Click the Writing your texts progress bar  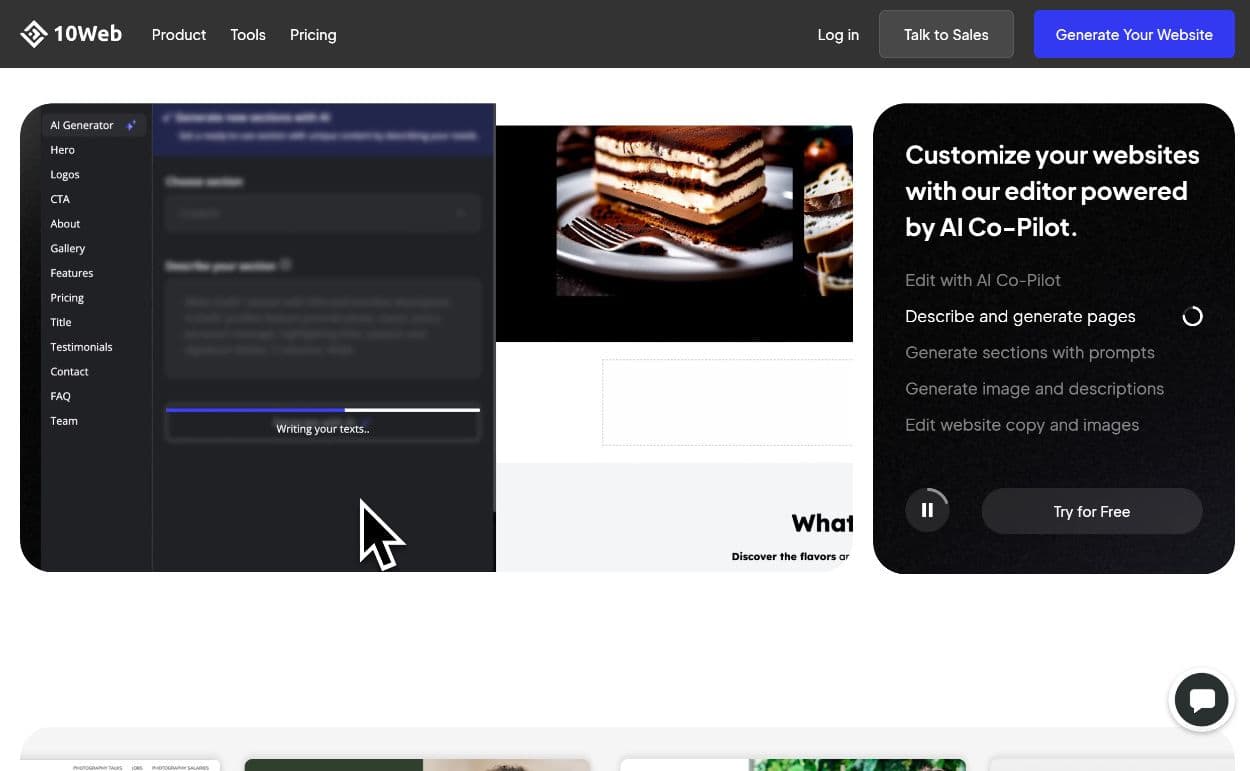click(322, 410)
